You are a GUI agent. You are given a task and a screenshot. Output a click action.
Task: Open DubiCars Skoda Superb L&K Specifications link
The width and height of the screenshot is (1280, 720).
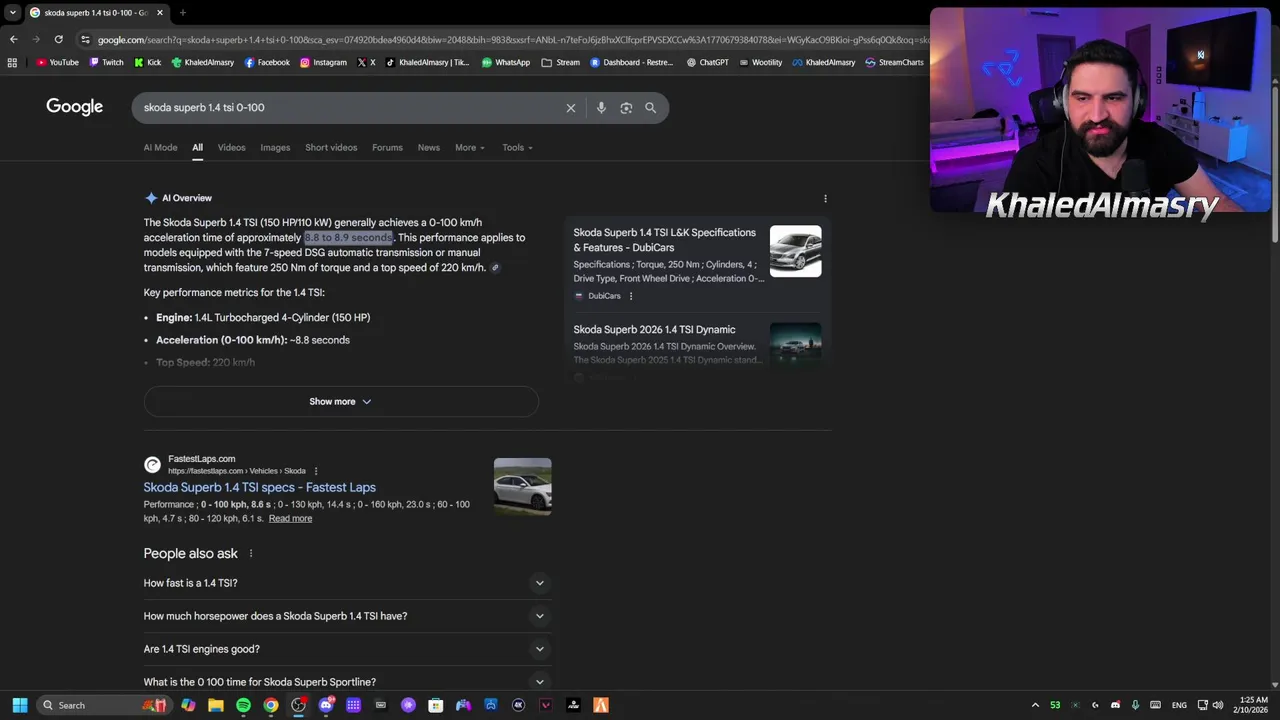664,240
